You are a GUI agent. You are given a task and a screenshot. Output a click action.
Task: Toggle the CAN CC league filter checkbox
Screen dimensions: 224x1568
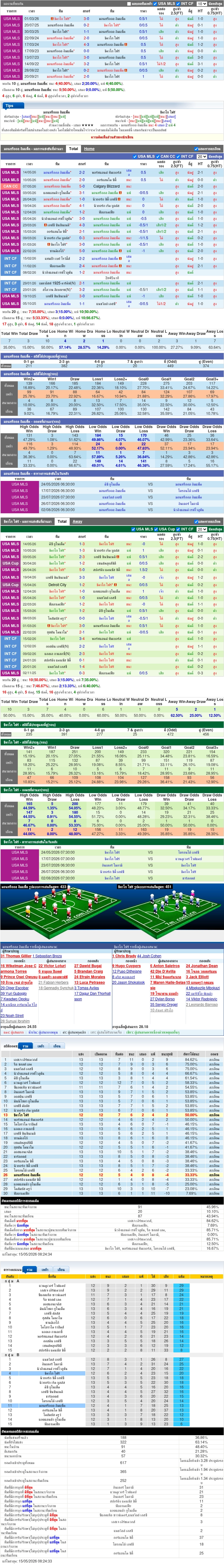pyautogui.click(x=158, y=157)
